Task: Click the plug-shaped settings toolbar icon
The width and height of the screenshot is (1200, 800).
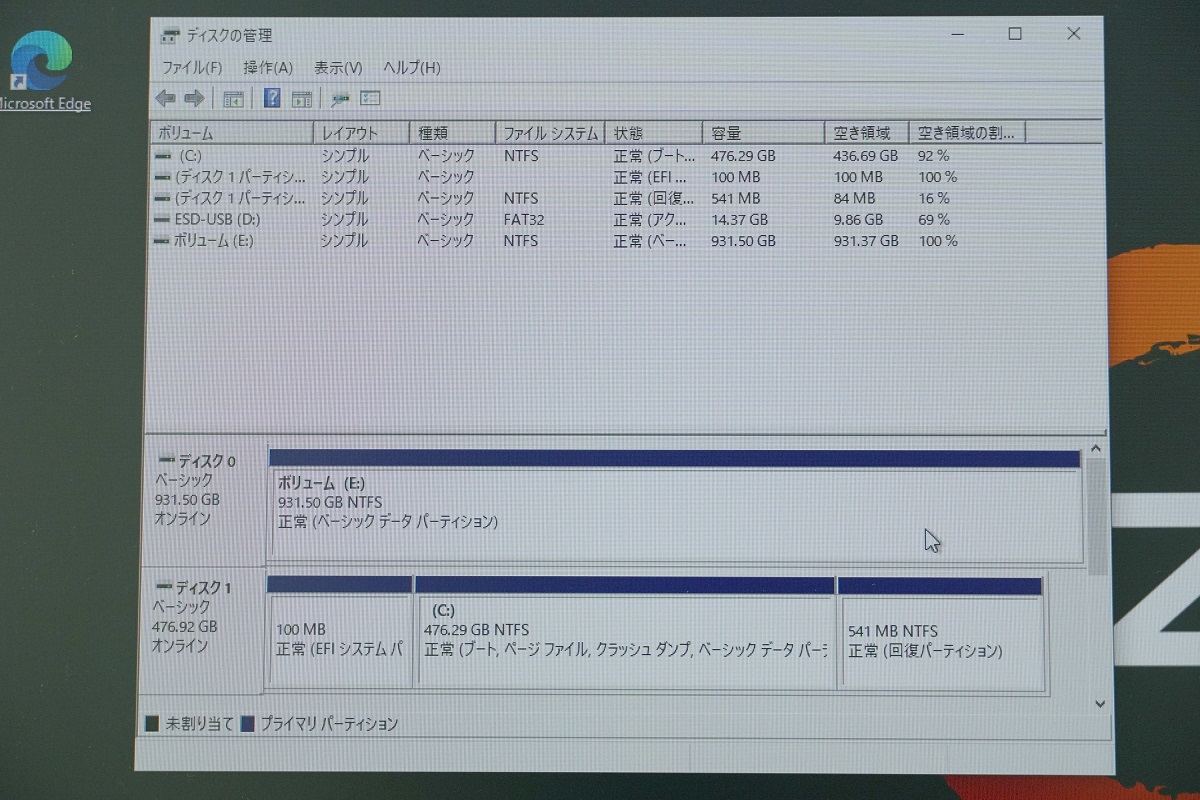Action: coord(341,99)
